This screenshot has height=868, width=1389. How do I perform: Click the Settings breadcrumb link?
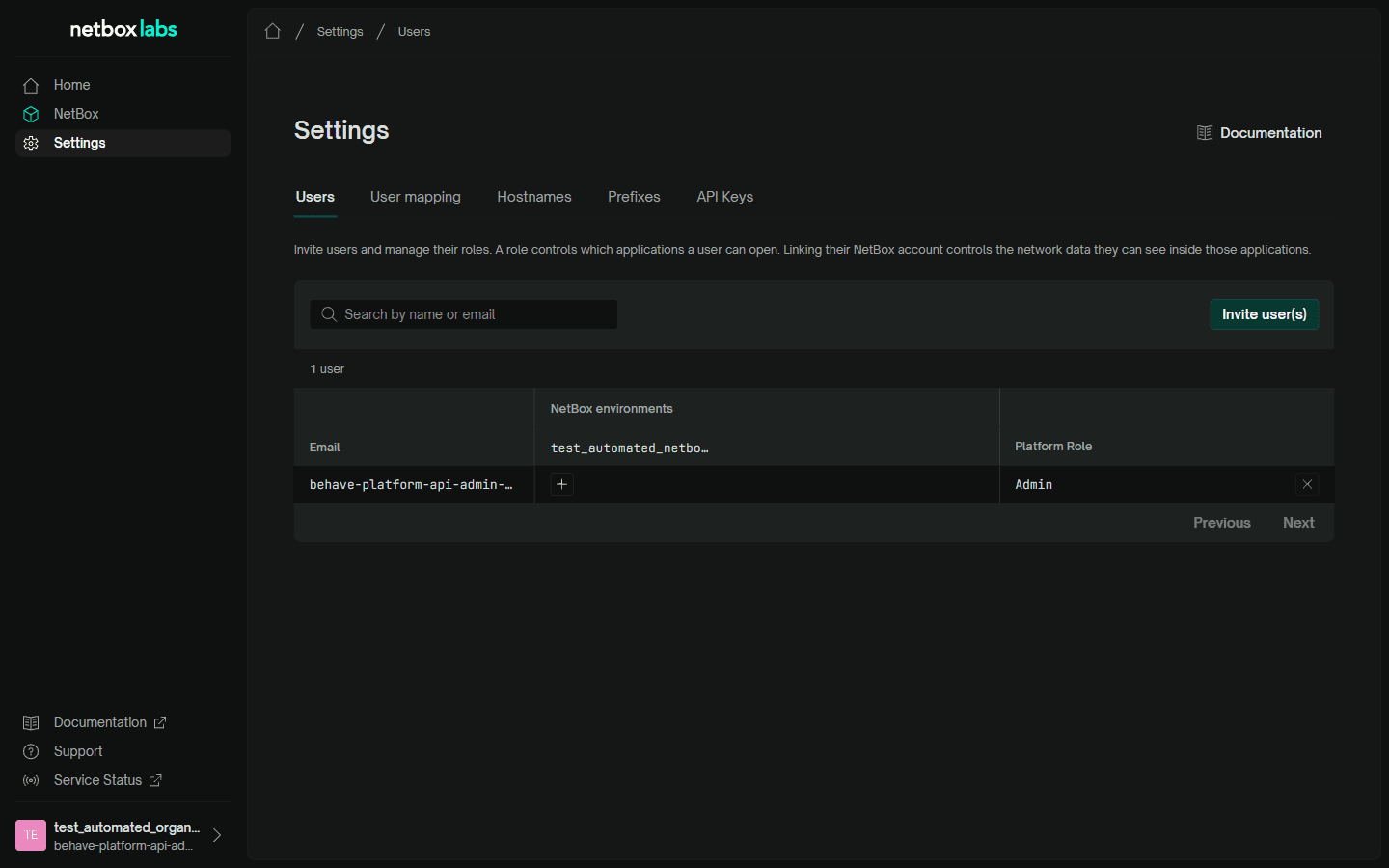pyautogui.click(x=340, y=31)
